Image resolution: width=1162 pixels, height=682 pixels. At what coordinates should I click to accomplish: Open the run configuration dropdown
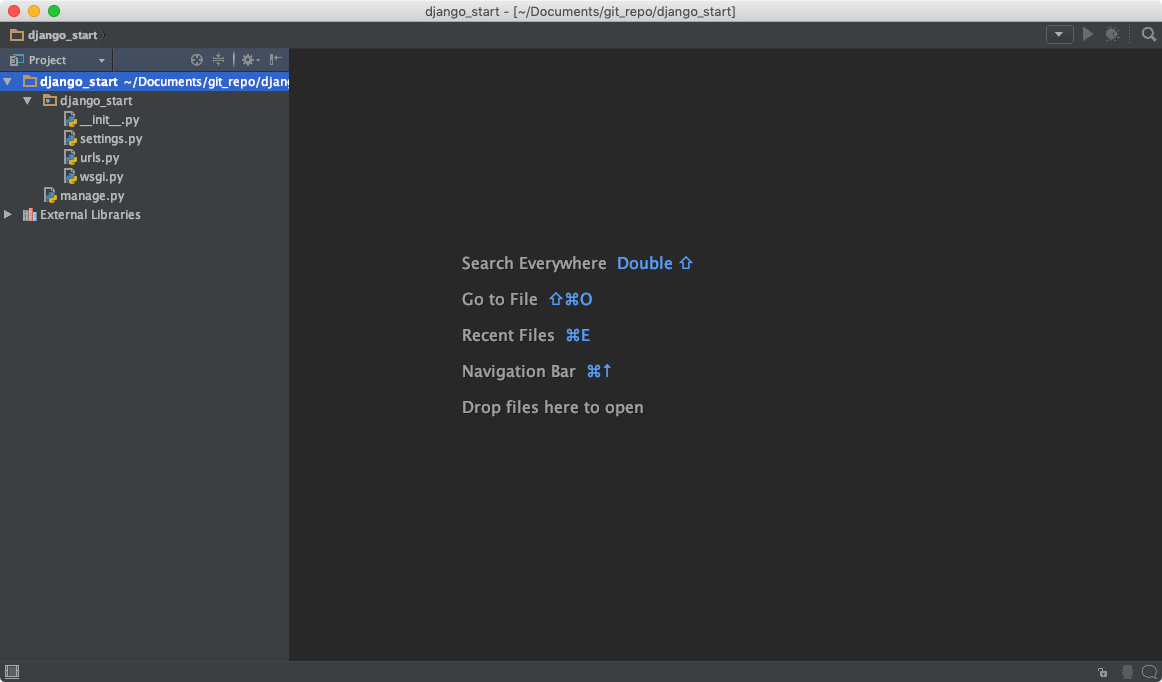coord(1060,34)
